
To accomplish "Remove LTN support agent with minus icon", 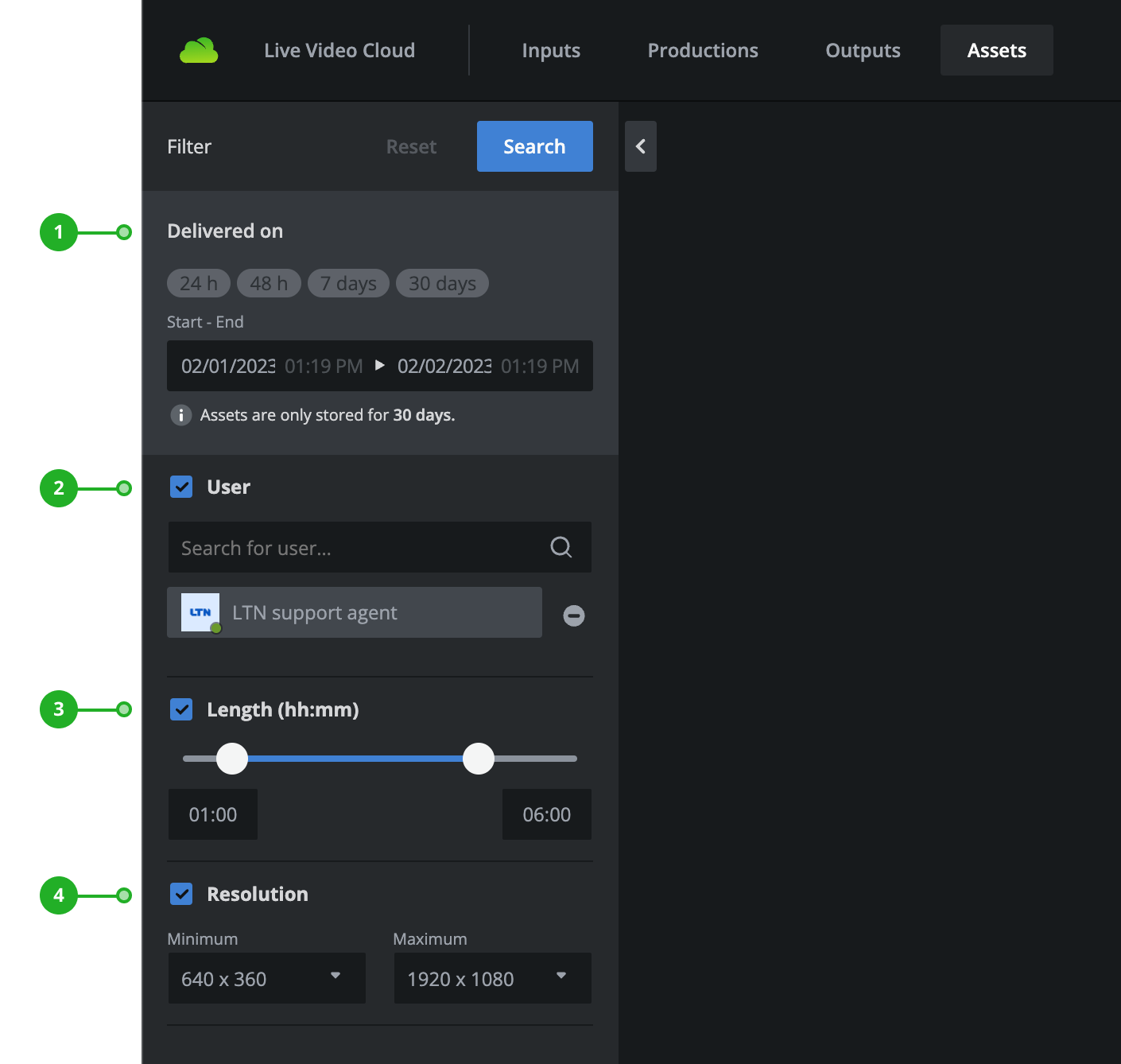I will (x=573, y=615).
